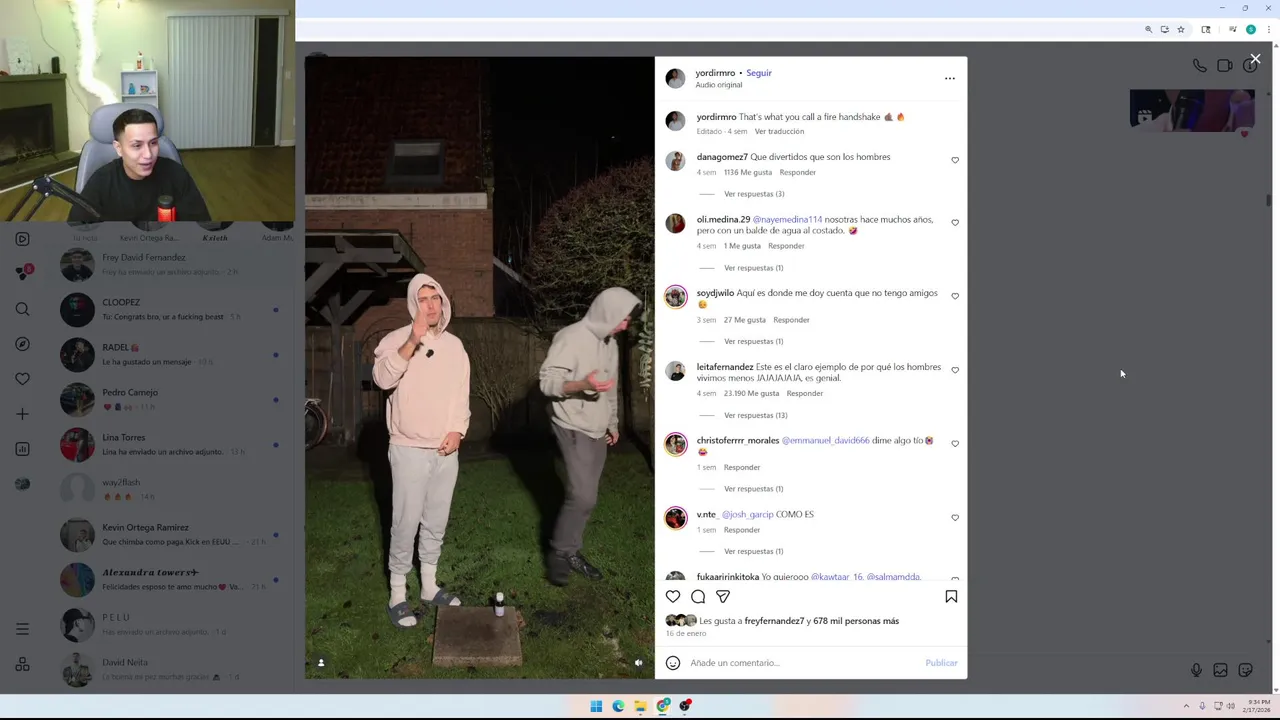1280x720 pixels.
Task: Start an audio call with the phone icon
Action: point(1199,66)
